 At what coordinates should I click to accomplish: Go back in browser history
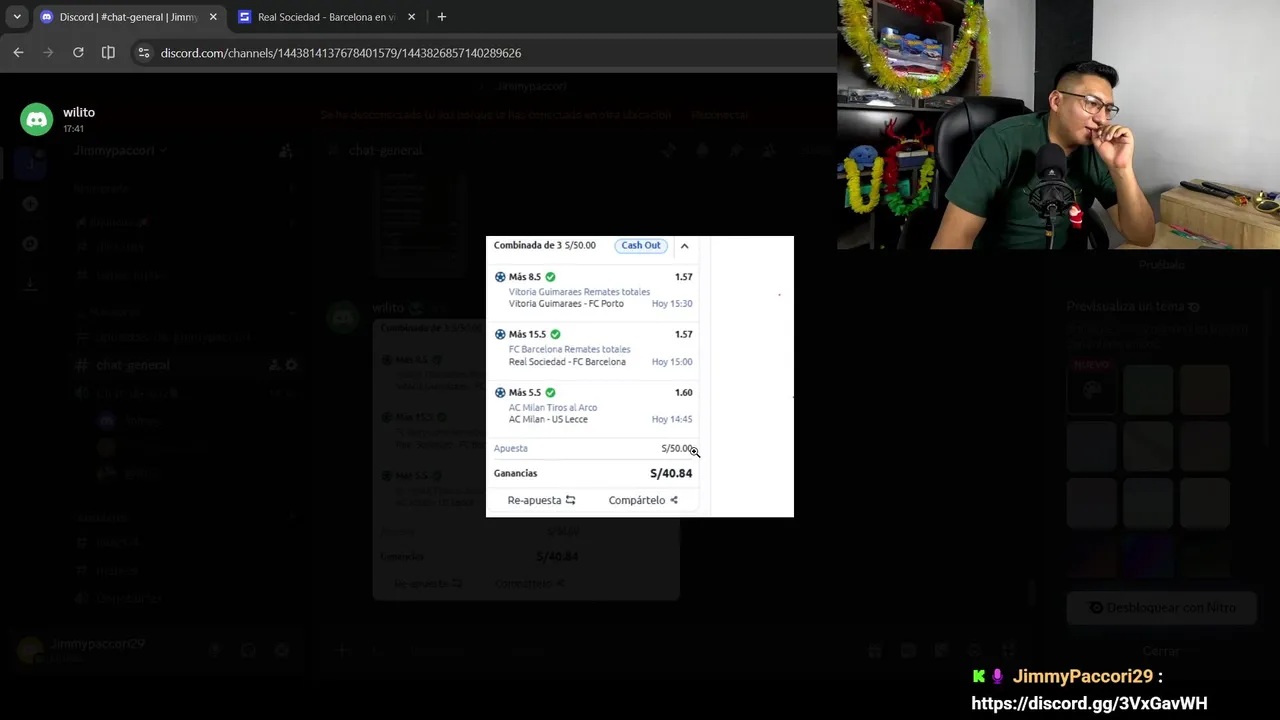(18, 53)
